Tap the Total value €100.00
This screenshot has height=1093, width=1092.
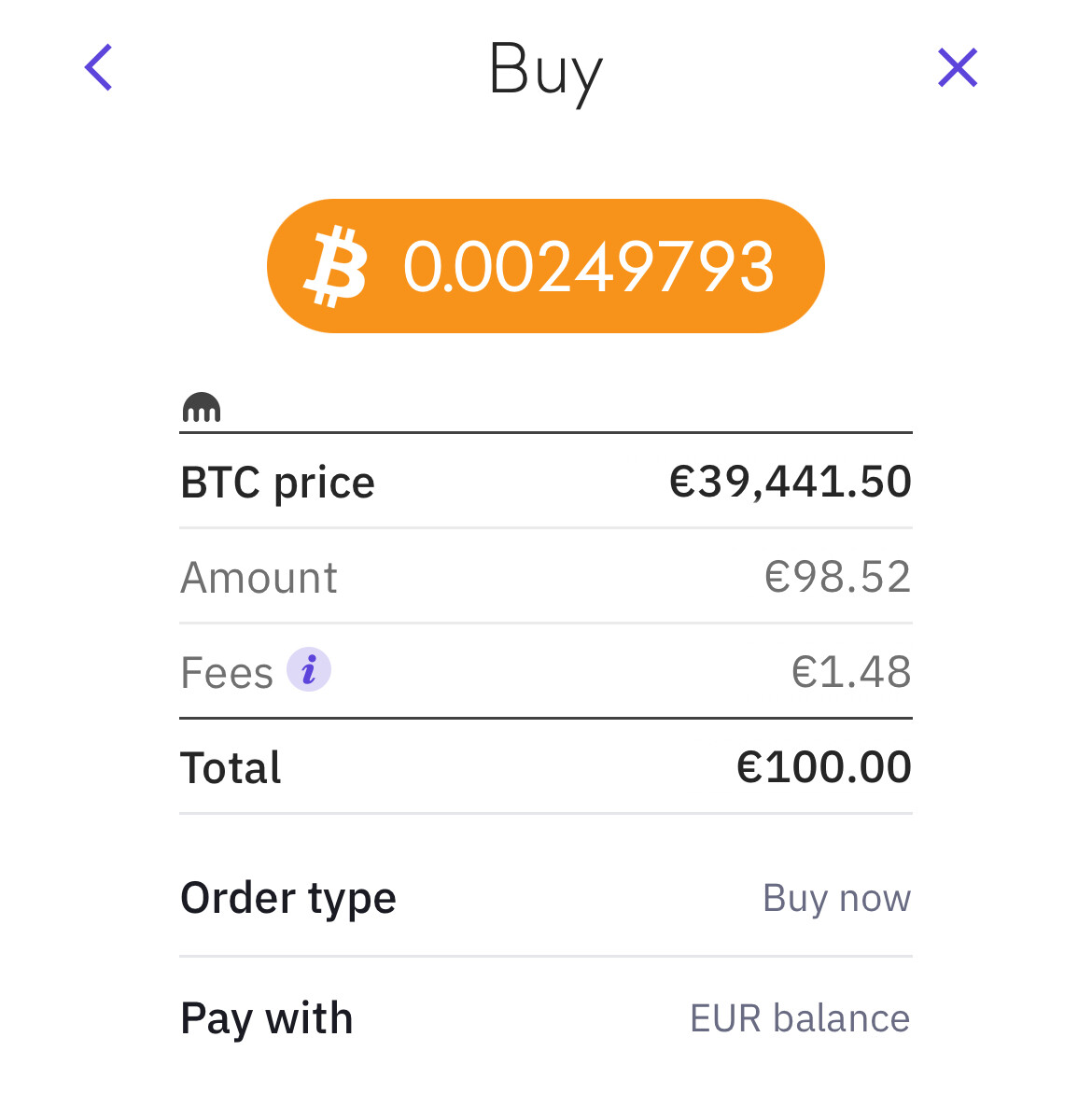[x=824, y=767]
